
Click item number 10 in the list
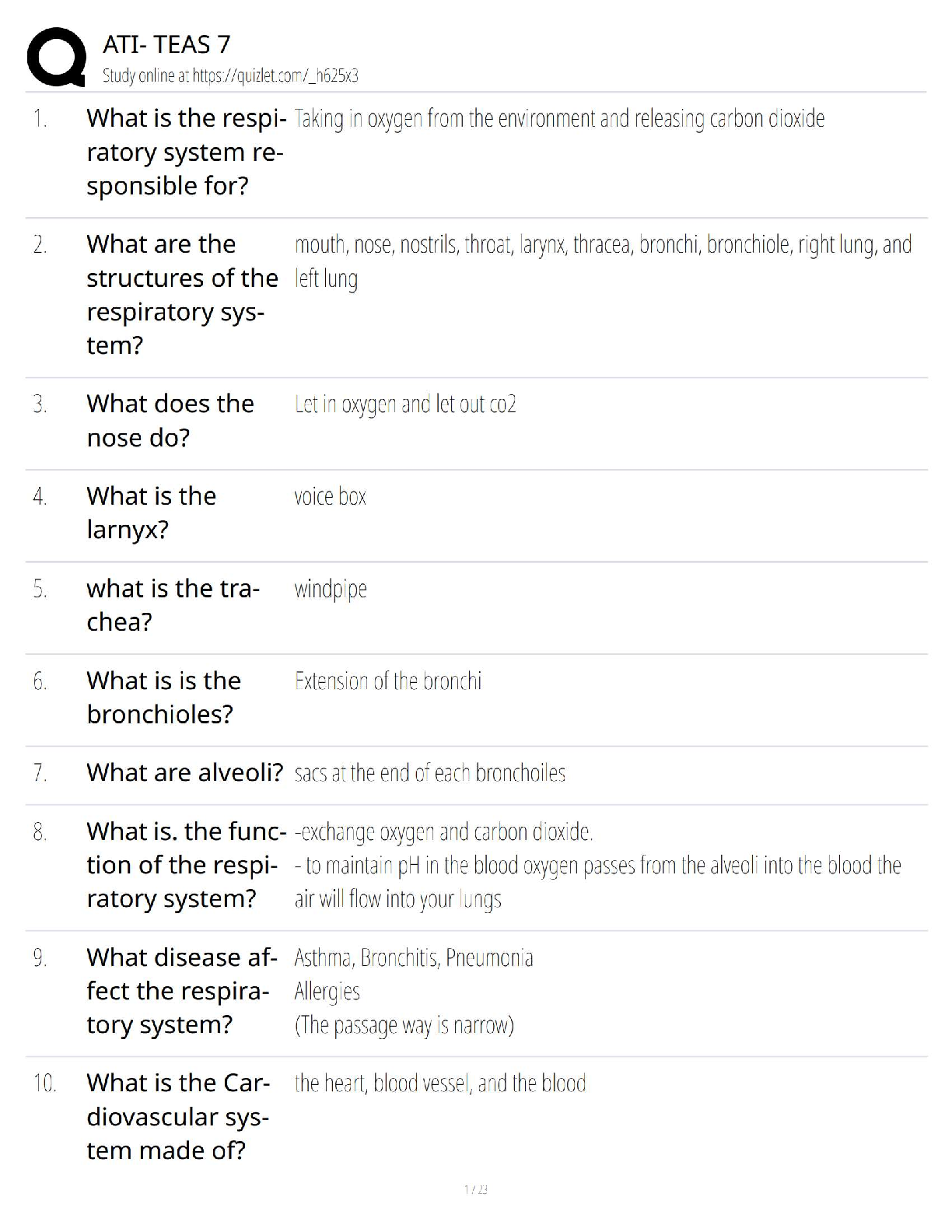coord(44,1083)
